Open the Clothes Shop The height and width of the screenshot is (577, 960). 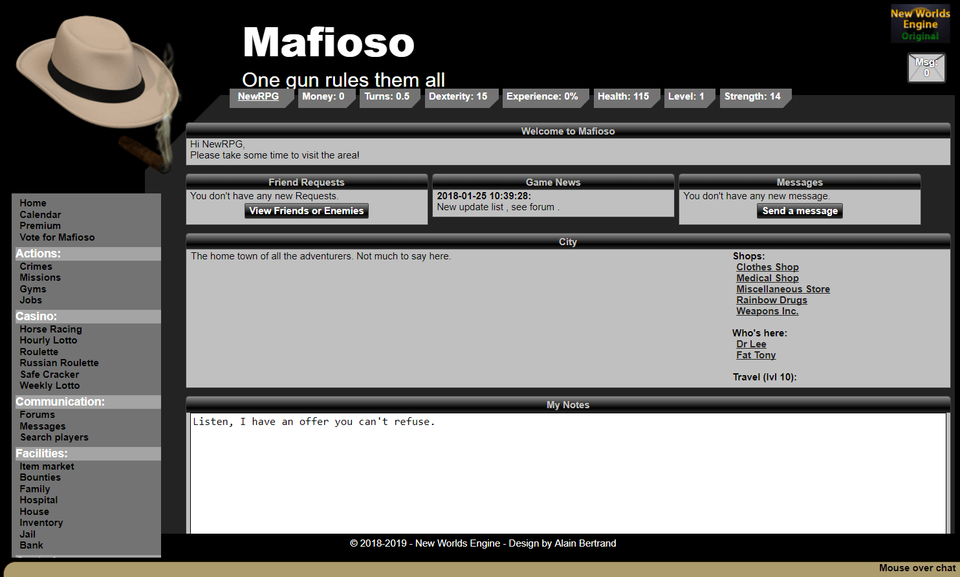point(766,267)
